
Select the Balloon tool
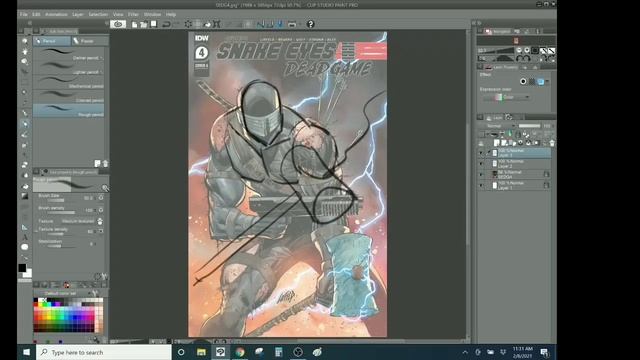24,247
